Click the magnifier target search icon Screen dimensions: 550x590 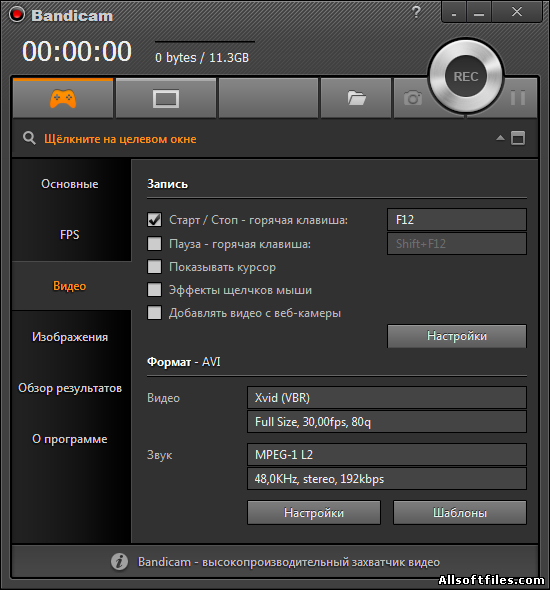coord(29,138)
